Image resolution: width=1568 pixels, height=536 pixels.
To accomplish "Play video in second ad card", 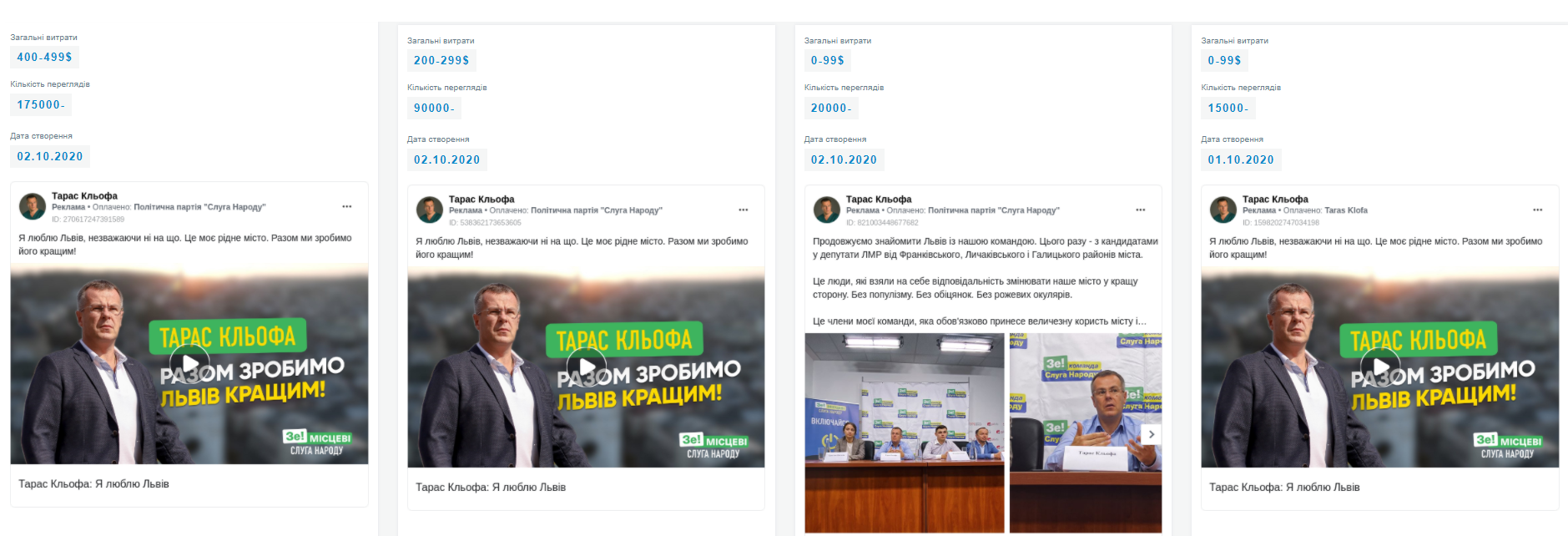I will 587,367.
